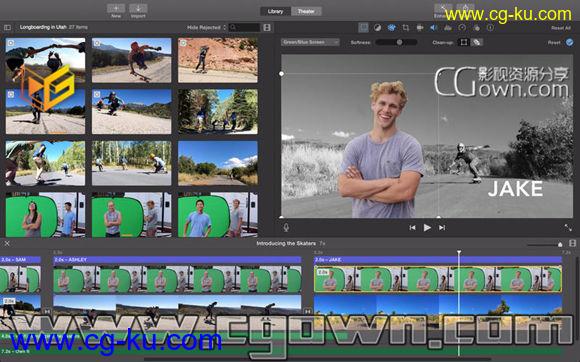Close the timeline with the X icon

[7, 243]
